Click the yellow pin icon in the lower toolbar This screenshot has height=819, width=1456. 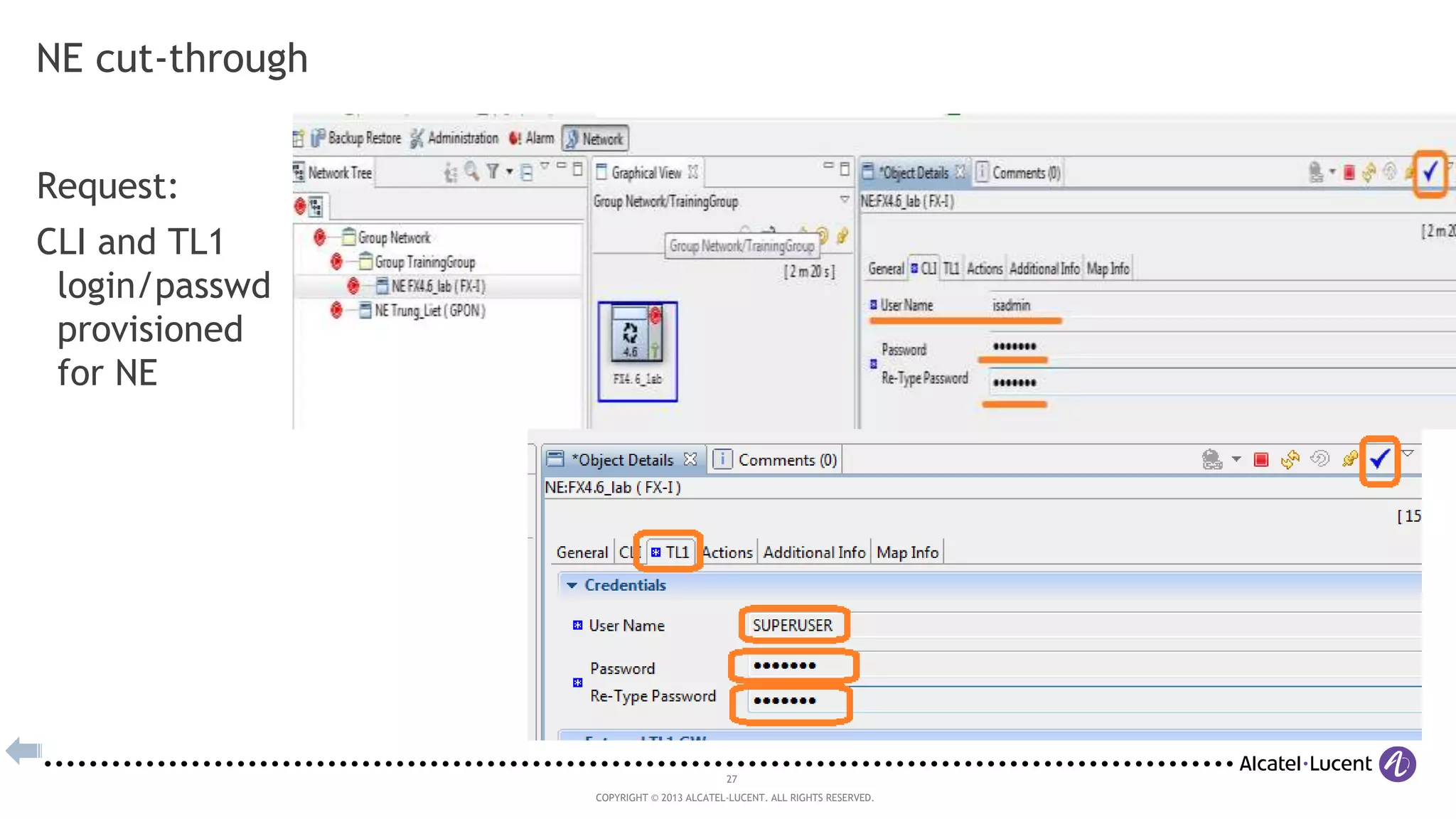click(x=1349, y=459)
